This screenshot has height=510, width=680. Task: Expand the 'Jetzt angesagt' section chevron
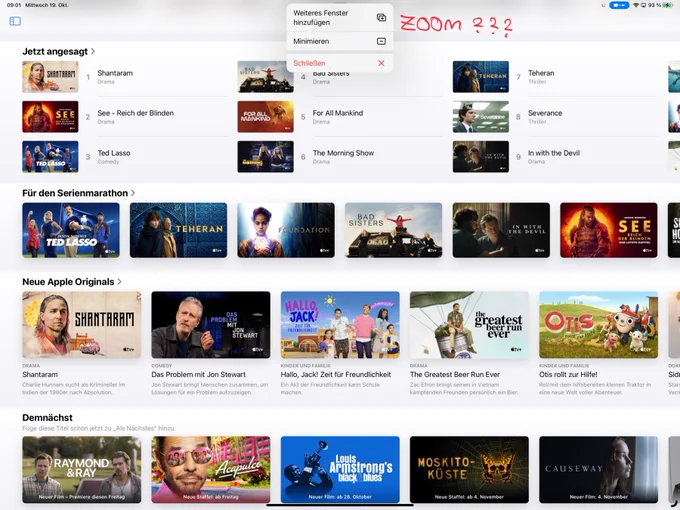[93, 51]
